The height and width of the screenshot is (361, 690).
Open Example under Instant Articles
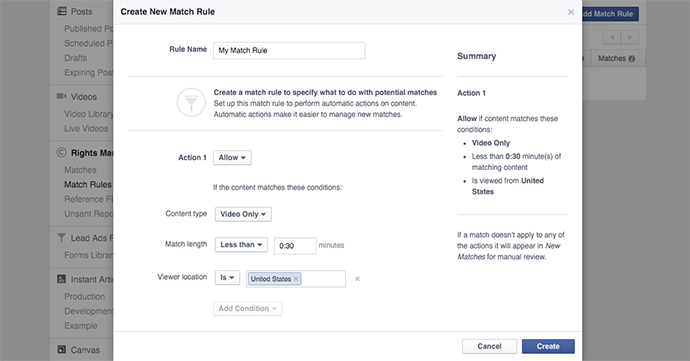coord(81,325)
